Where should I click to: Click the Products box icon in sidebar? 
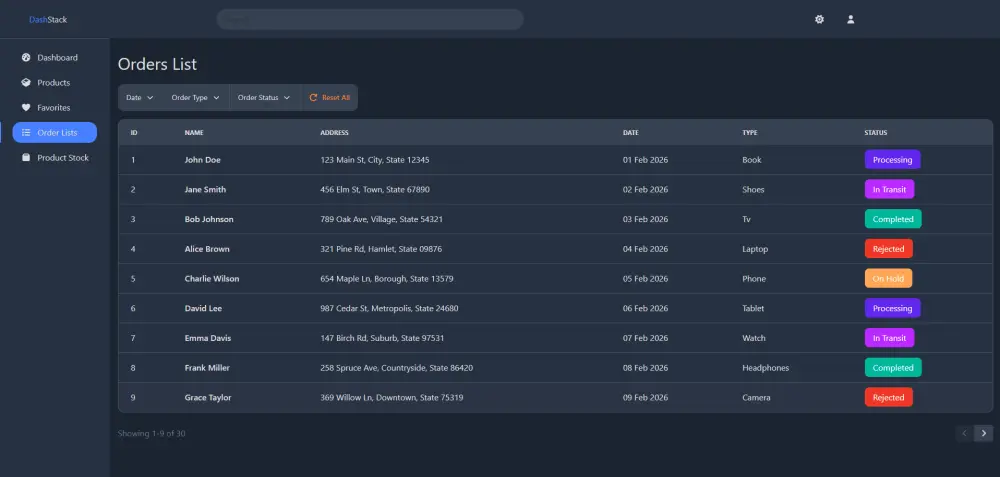pyautogui.click(x=26, y=82)
